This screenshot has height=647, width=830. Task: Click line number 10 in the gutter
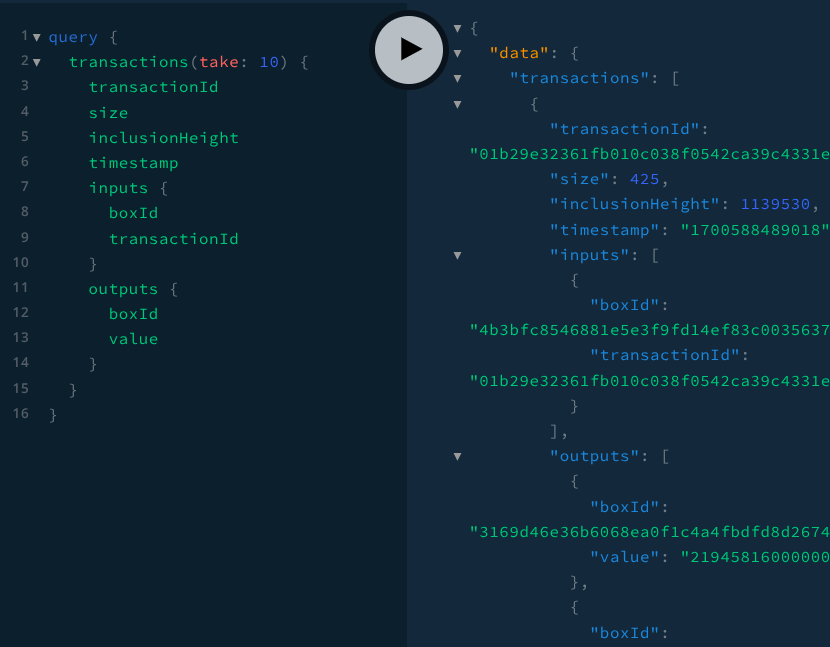click(x=21, y=263)
